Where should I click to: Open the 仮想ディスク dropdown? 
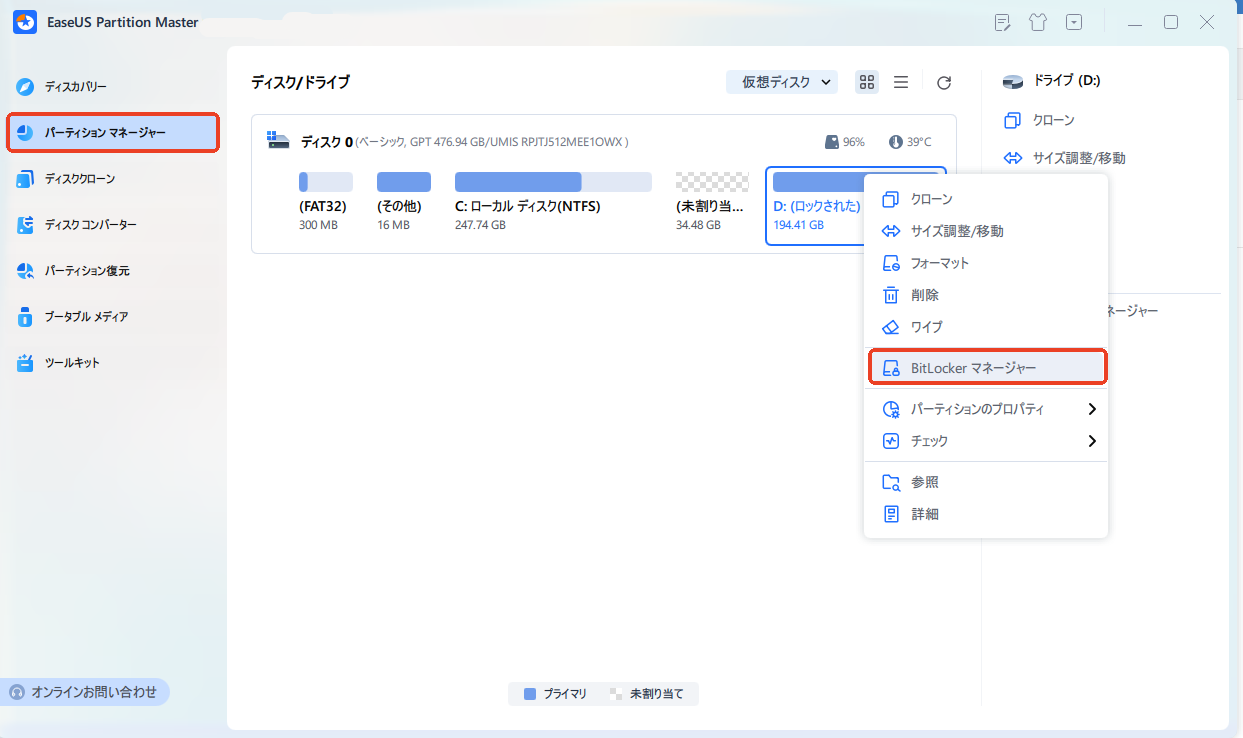tap(782, 82)
